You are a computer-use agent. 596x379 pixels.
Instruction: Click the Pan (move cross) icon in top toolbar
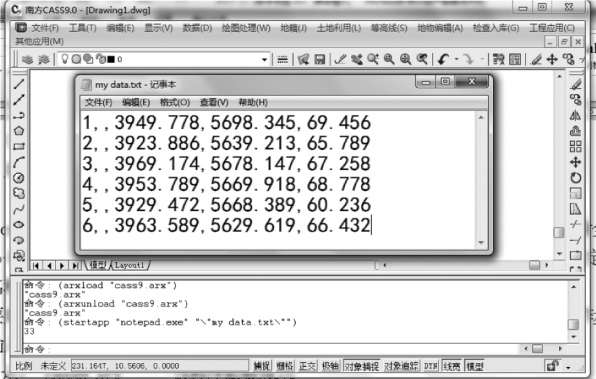[552, 59]
